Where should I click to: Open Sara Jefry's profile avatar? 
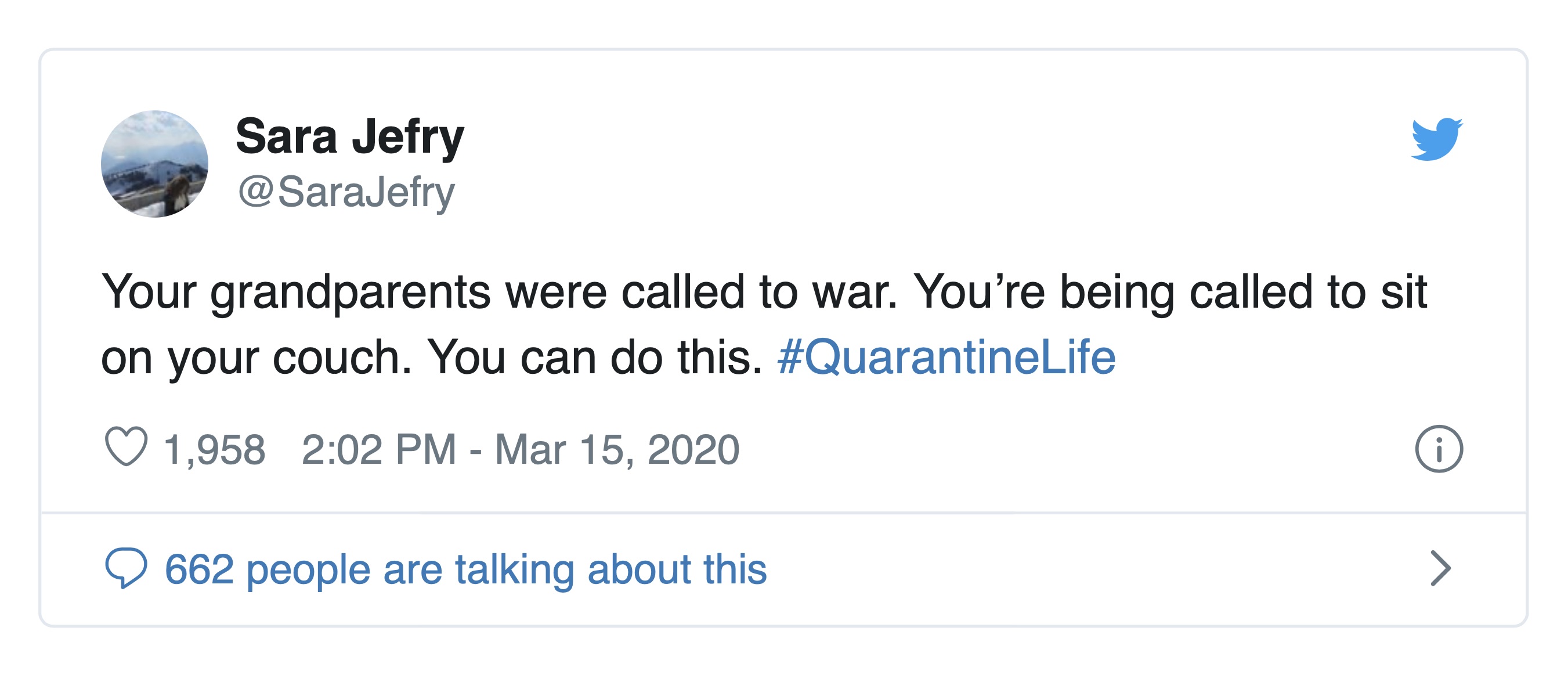[x=154, y=164]
